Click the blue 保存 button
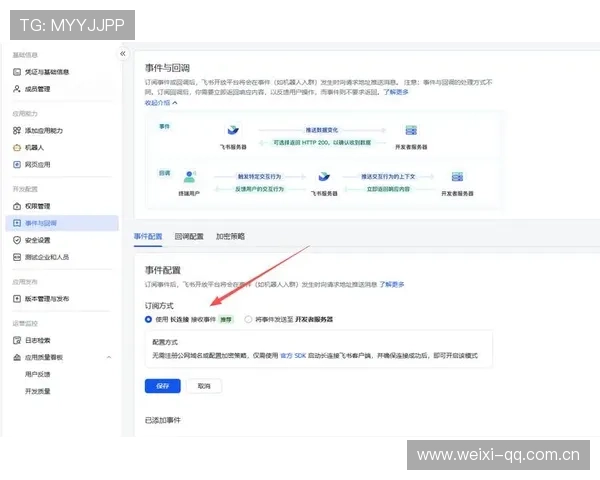The height and width of the screenshot is (480, 600). 163,386
